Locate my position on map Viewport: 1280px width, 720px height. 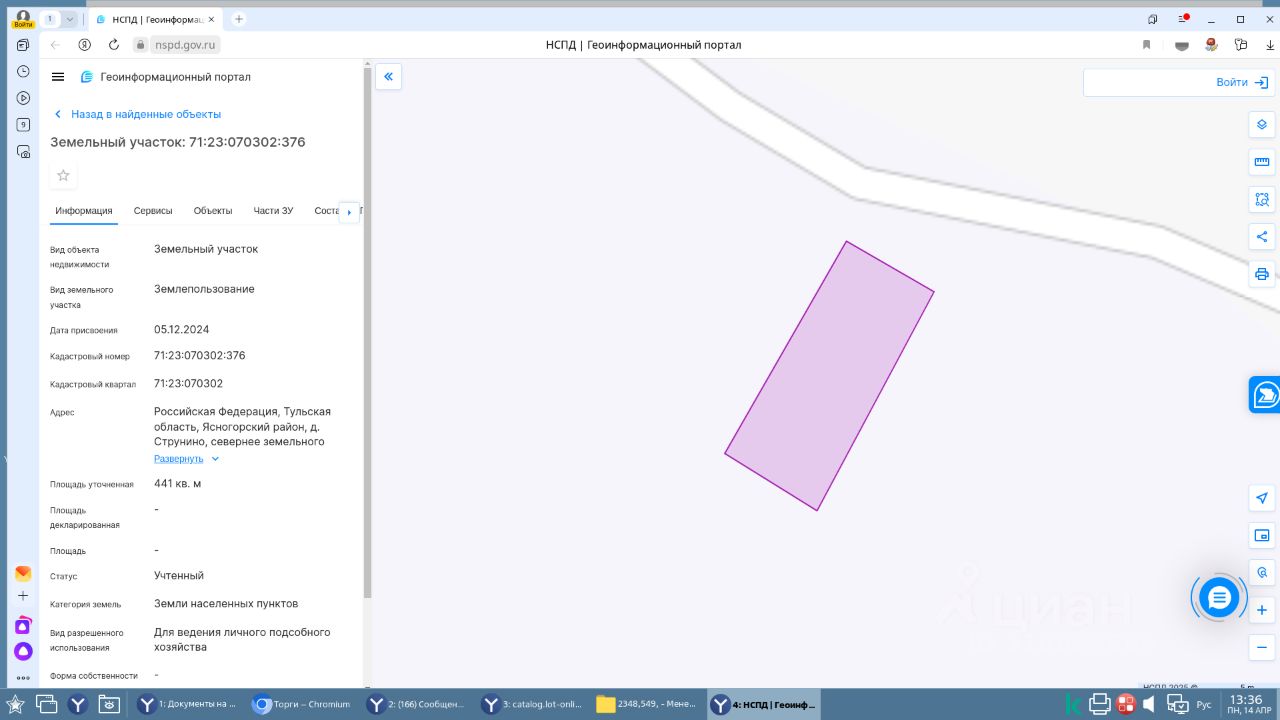[1262, 498]
